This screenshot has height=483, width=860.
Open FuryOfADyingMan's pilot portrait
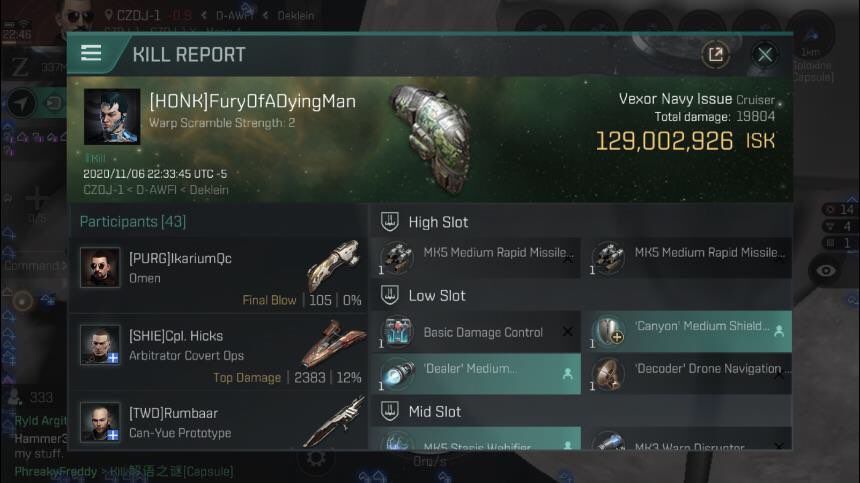point(112,117)
